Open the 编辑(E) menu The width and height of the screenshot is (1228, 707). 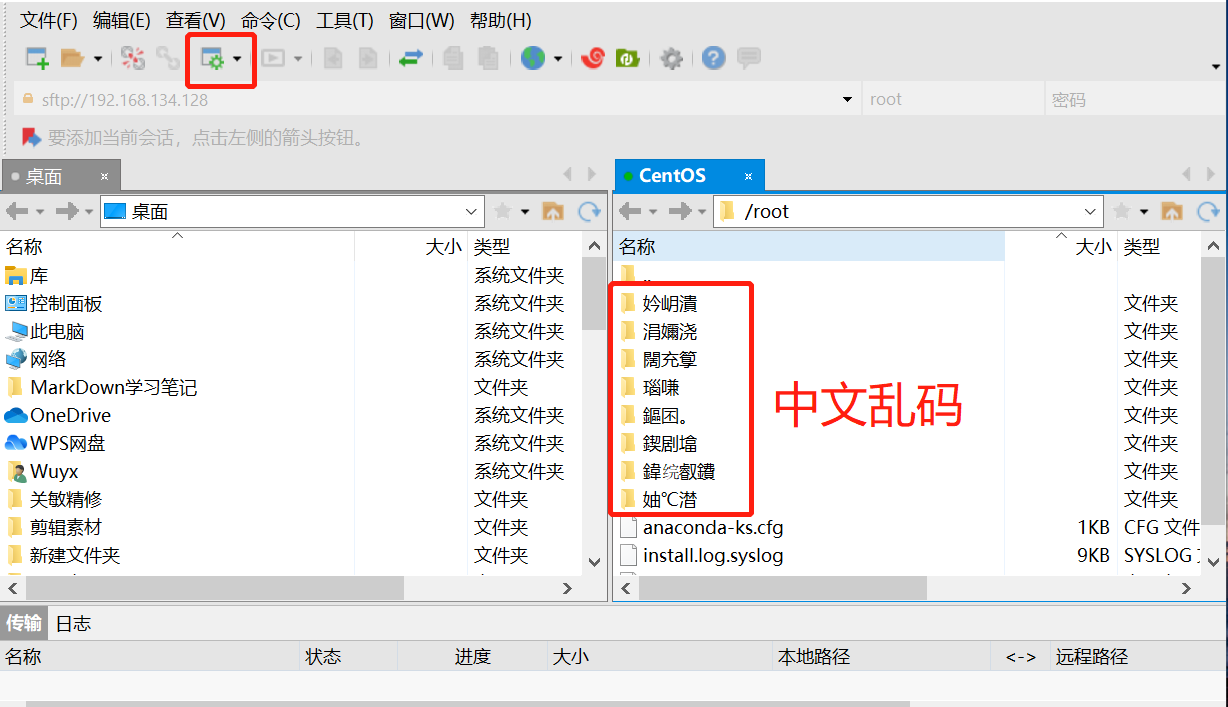[122, 20]
